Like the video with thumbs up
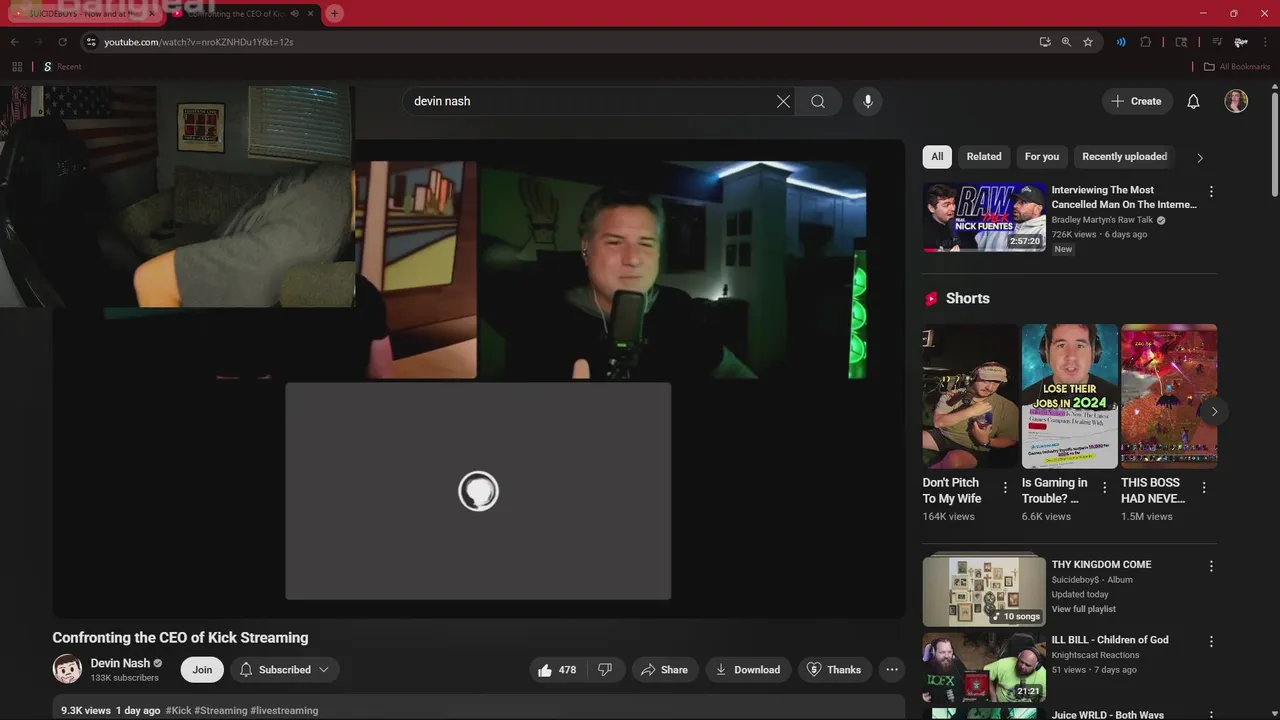Image resolution: width=1280 pixels, height=720 pixels. click(x=557, y=670)
